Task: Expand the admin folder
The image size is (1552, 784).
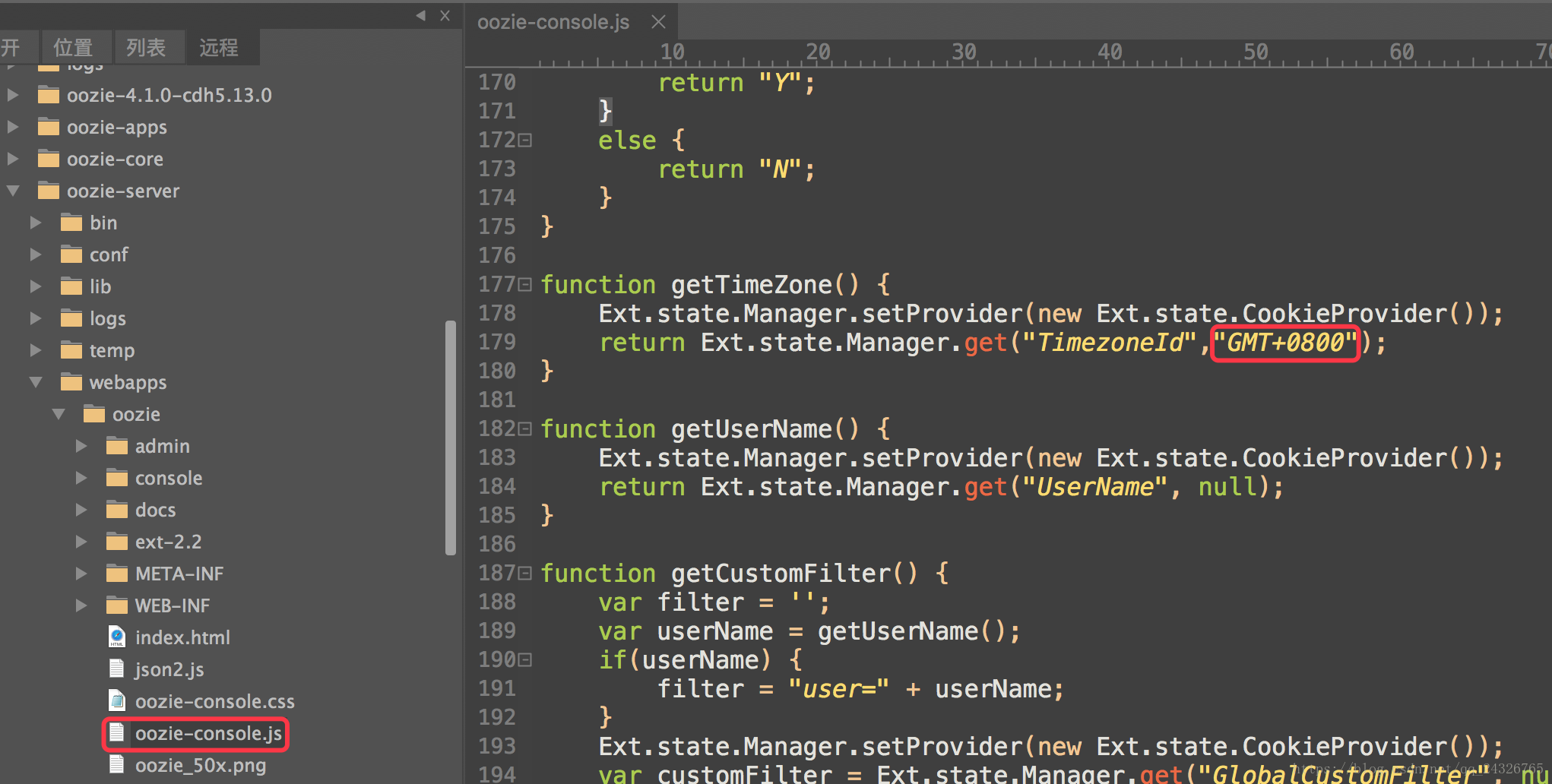Action: (81, 446)
